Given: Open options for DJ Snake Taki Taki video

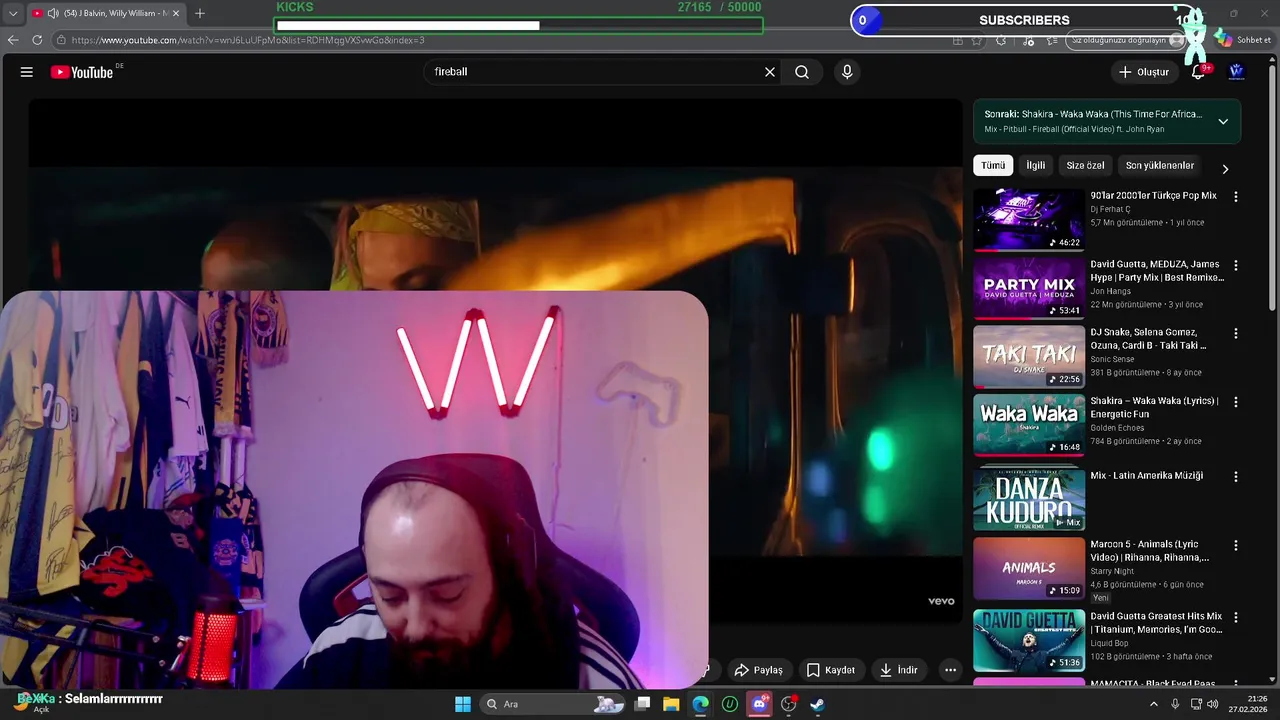Looking at the screenshot, I should coord(1235,333).
